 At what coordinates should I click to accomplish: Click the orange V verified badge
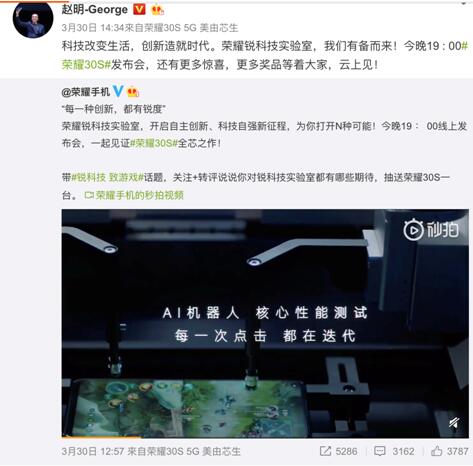pyautogui.click(x=139, y=9)
